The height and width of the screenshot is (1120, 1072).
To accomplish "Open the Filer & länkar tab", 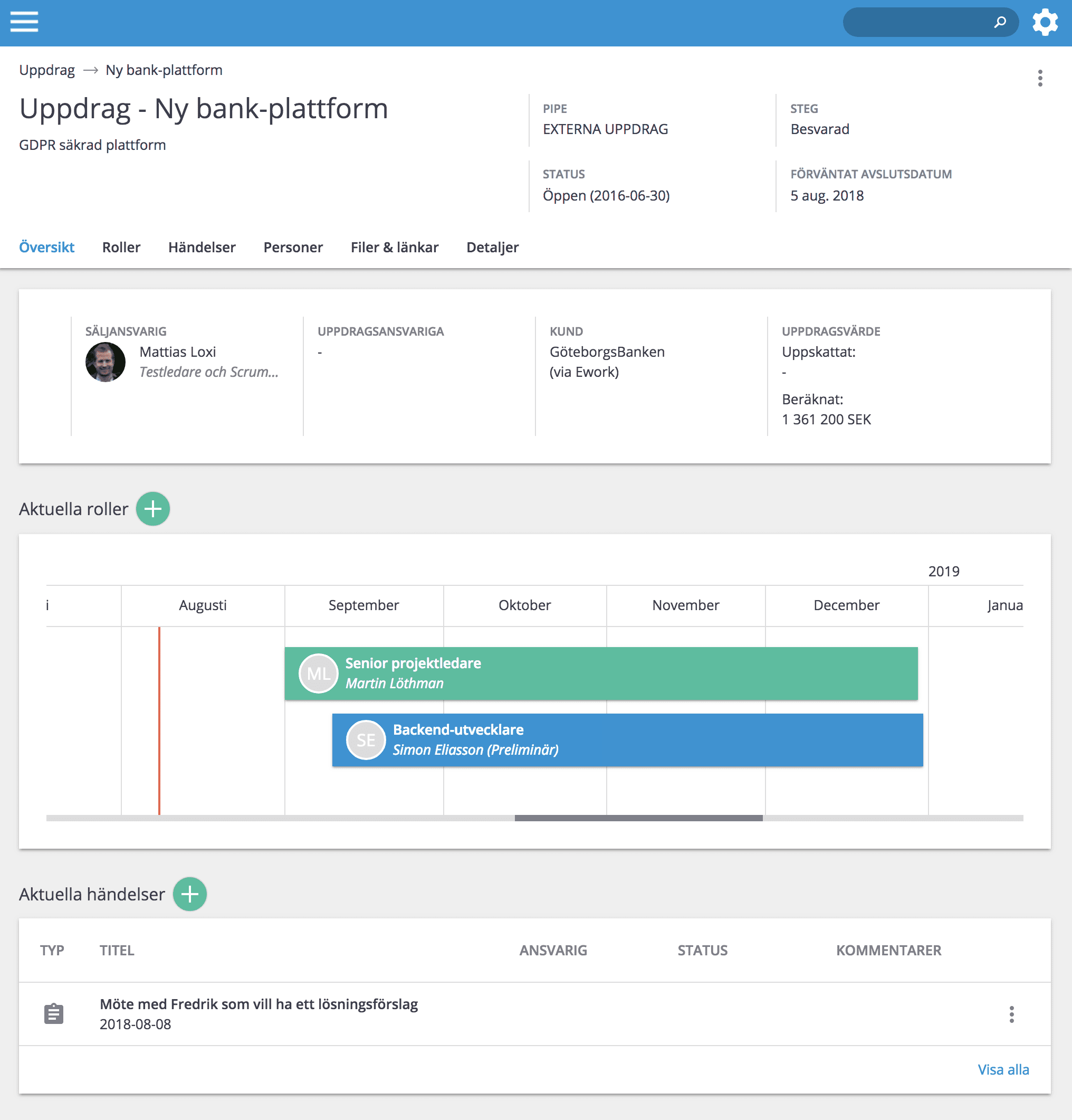I will pos(395,248).
